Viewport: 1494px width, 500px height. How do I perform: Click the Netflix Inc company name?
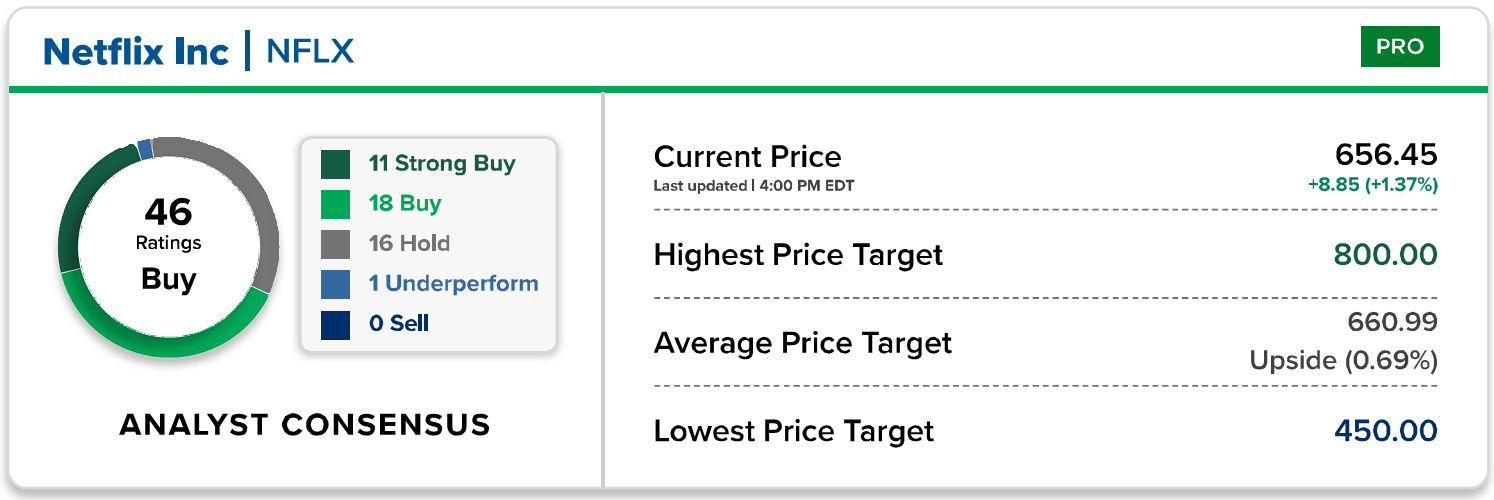point(136,51)
